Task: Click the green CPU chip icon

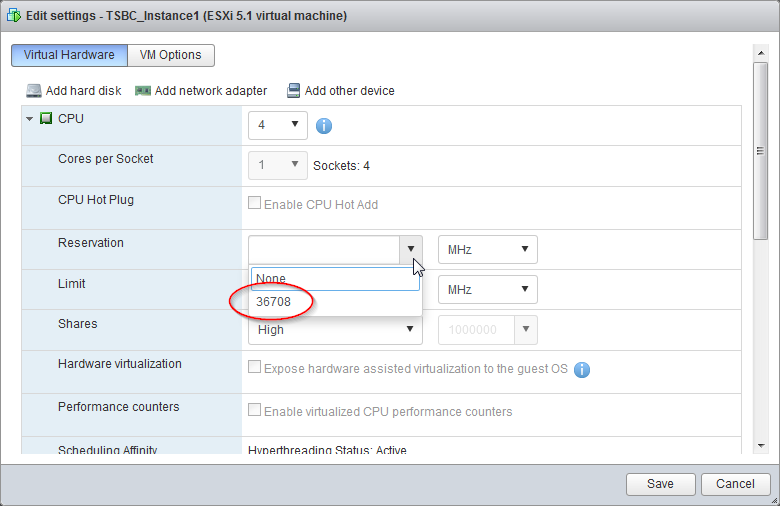Action: pyautogui.click(x=46, y=119)
